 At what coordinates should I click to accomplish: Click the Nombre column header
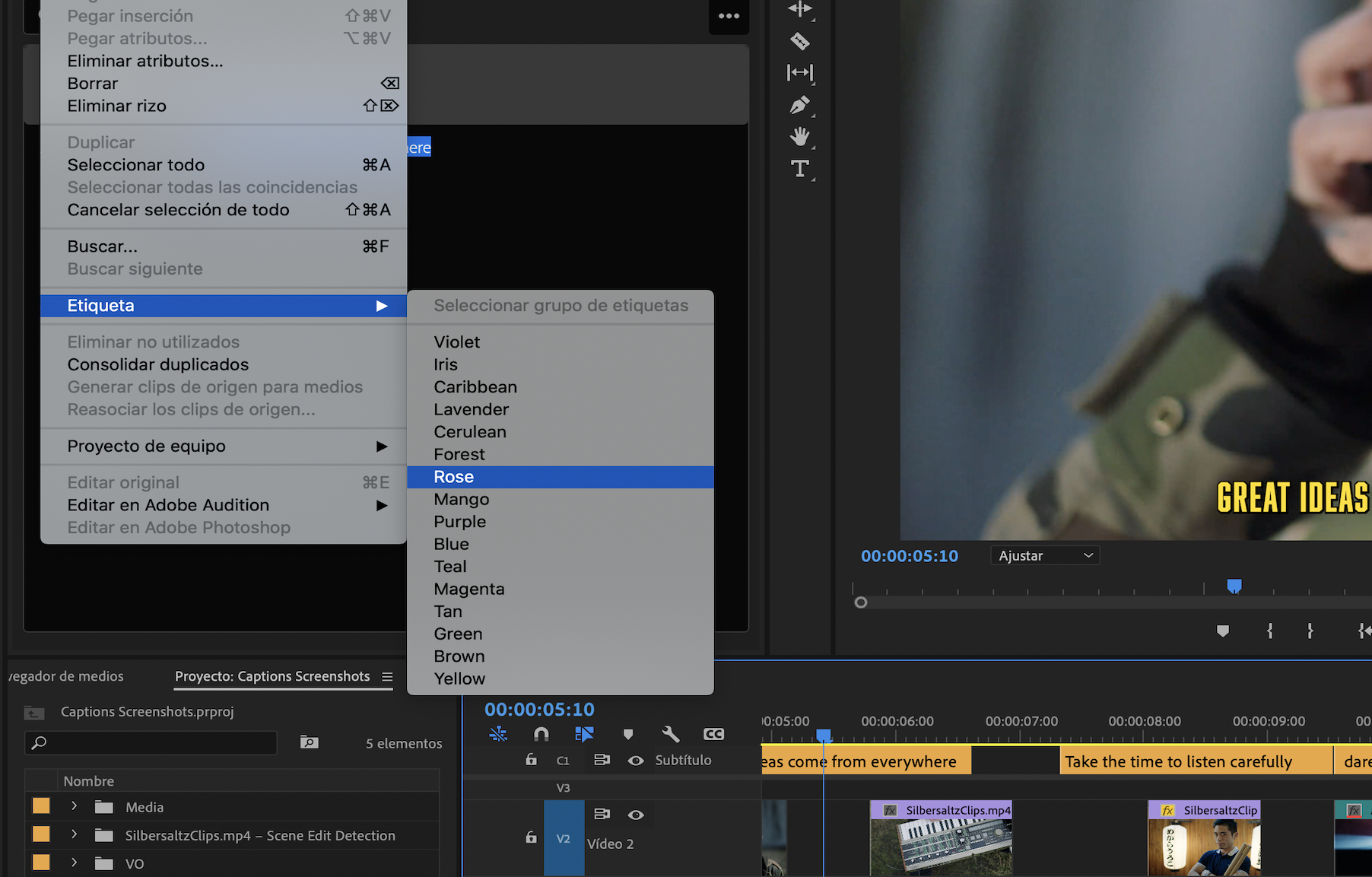(89, 781)
